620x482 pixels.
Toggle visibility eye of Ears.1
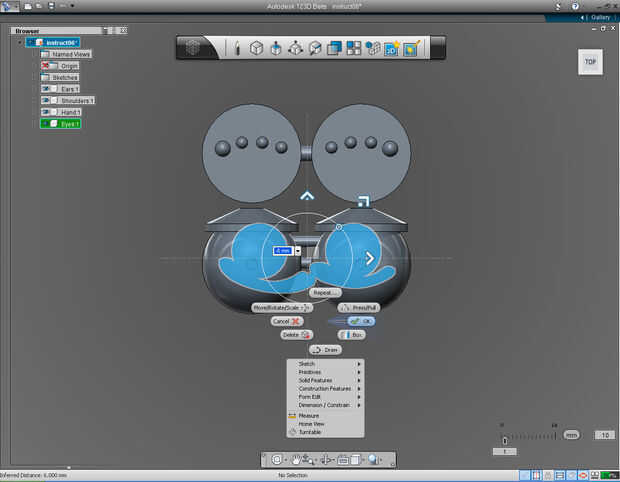(x=45, y=89)
